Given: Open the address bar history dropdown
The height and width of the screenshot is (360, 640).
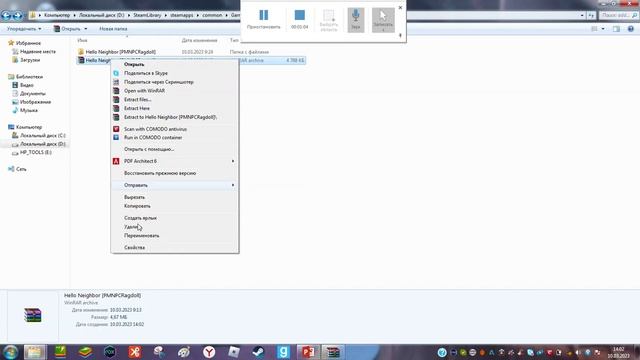Looking at the screenshot, I should click(582, 16).
